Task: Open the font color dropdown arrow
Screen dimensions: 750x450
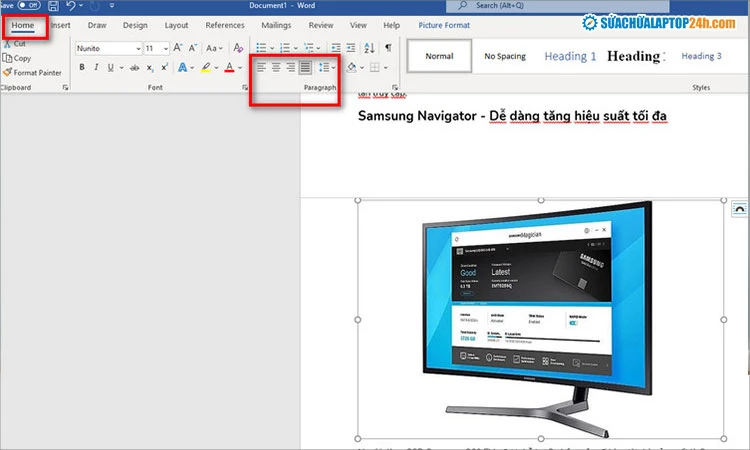Action: [x=240, y=68]
